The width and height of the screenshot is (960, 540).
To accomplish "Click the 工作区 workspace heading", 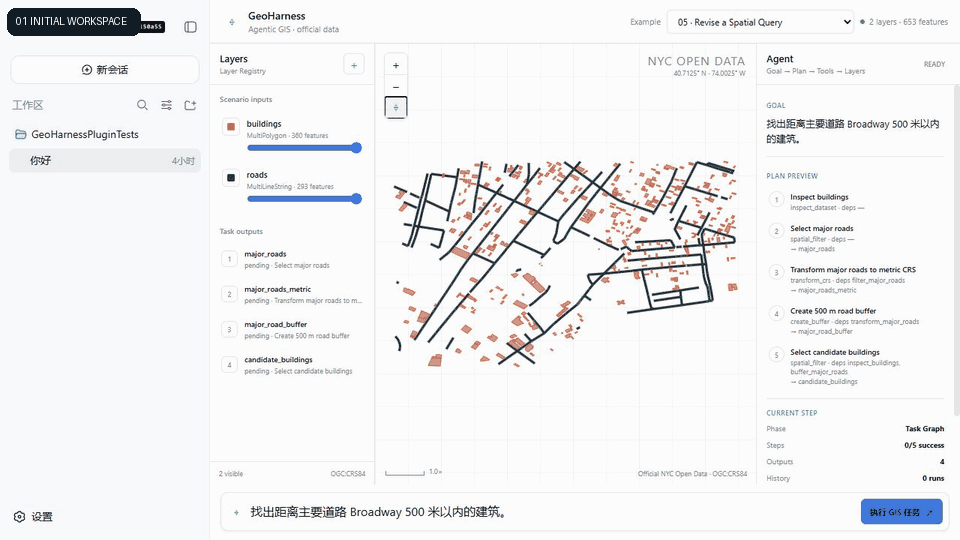I will (28, 105).
